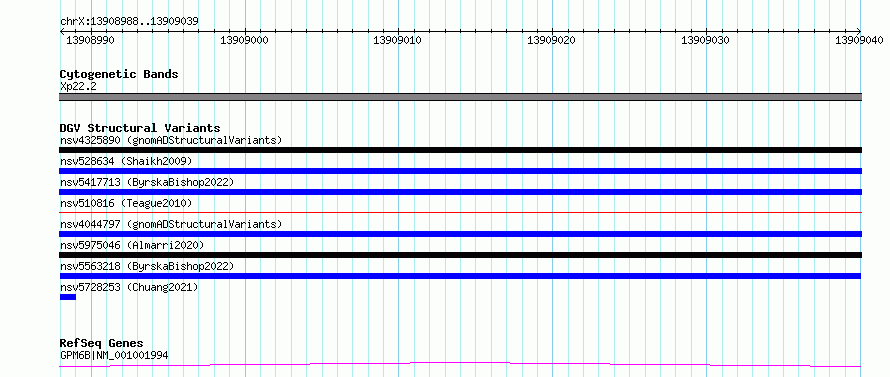890x377 pixels.
Task: Select variant label nsv5728253 (Chuang2021)
Action: [x=129, y=287]
